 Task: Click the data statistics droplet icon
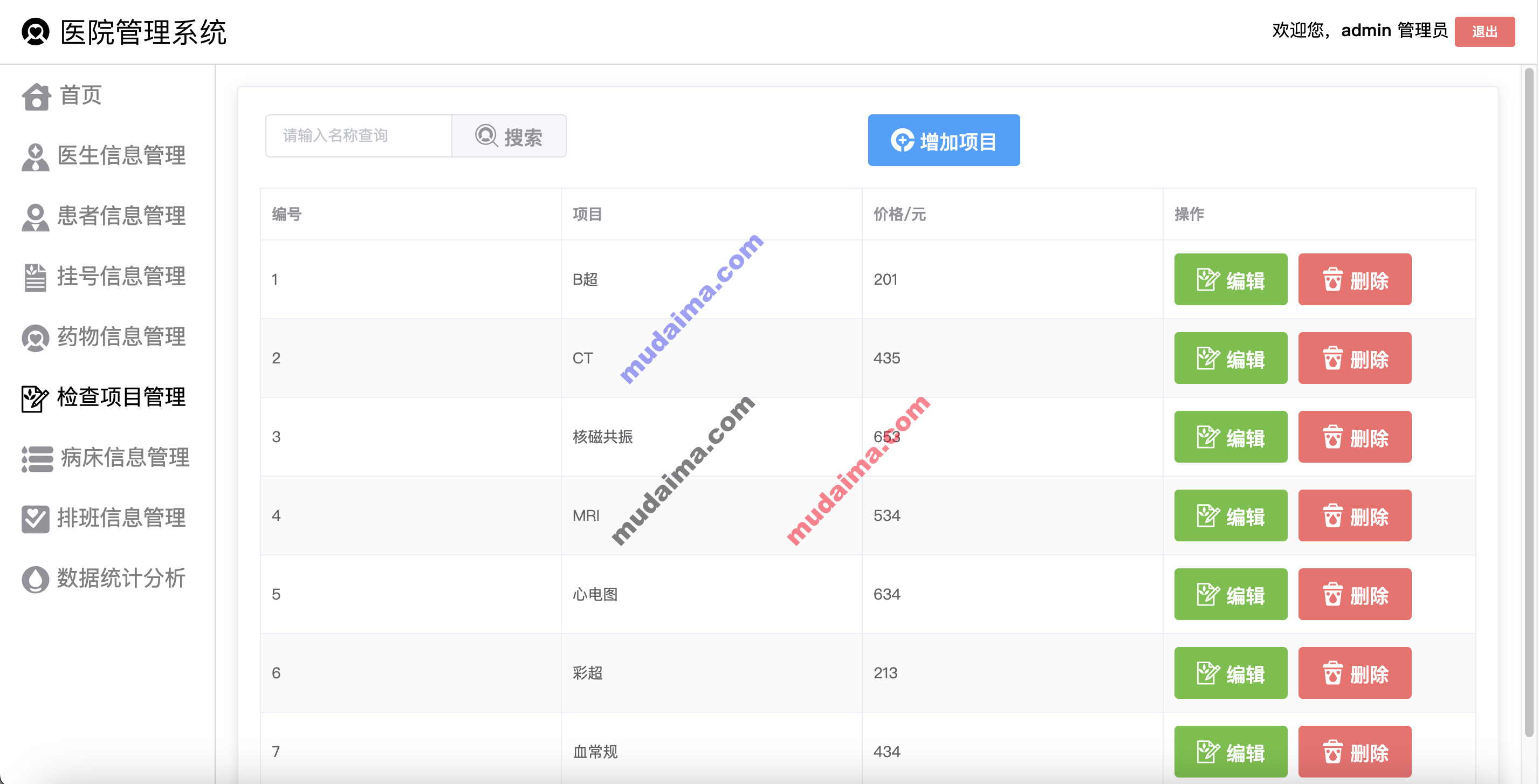(35, 579)
